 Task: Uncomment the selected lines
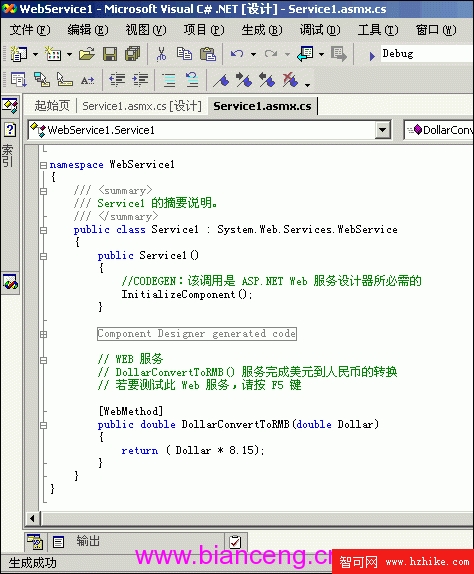pyautogui.click(x=192, y=79)
